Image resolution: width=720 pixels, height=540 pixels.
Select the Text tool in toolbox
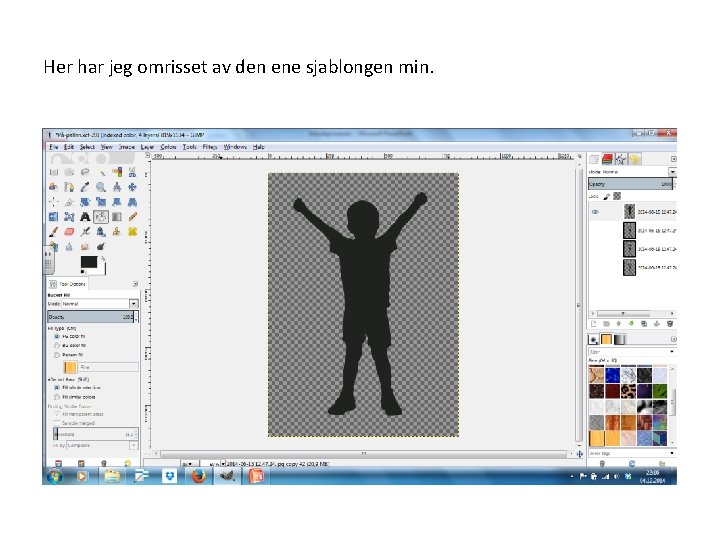tap(85, 215)
